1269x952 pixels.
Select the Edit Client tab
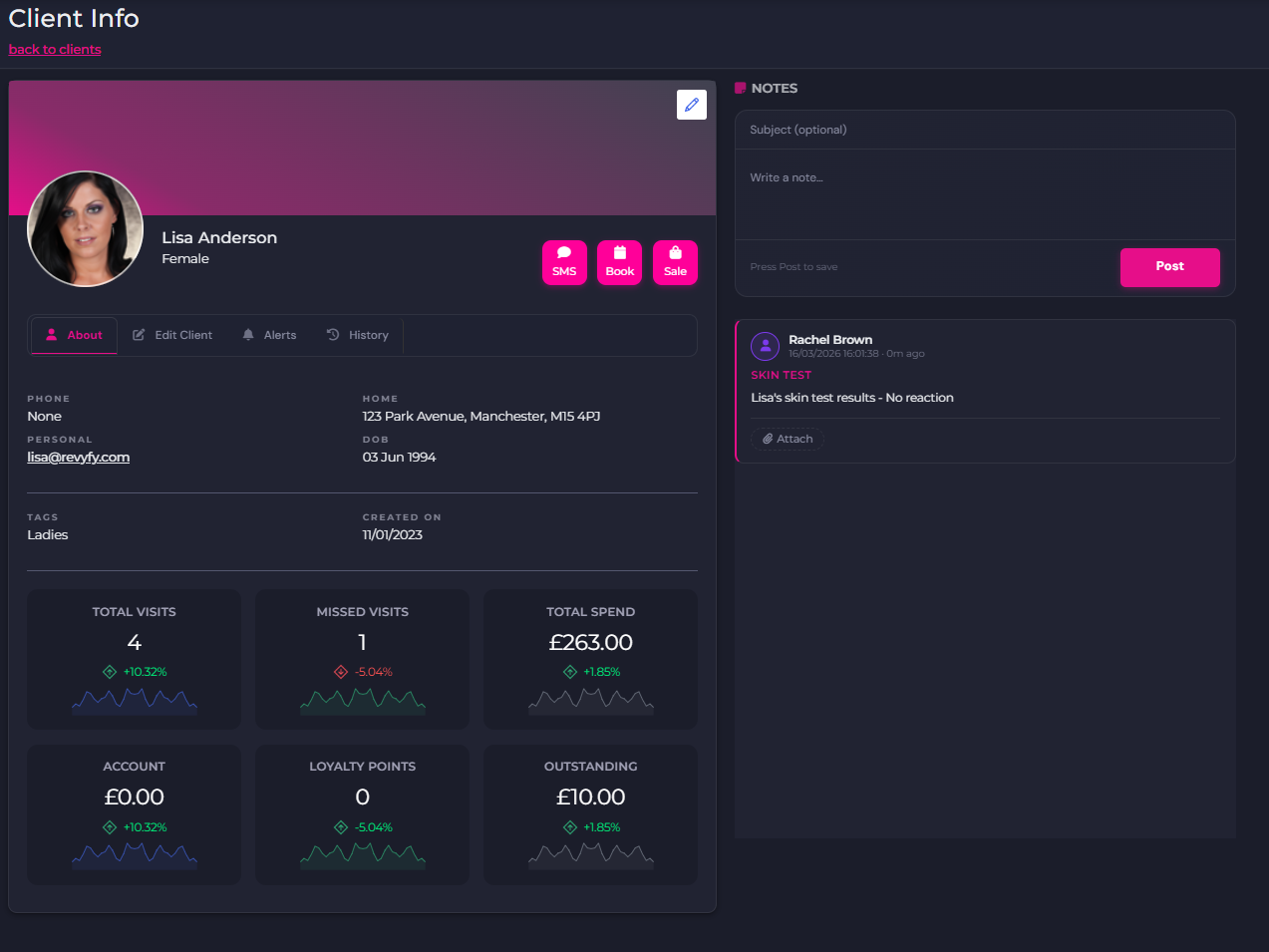tap(172, 335)
